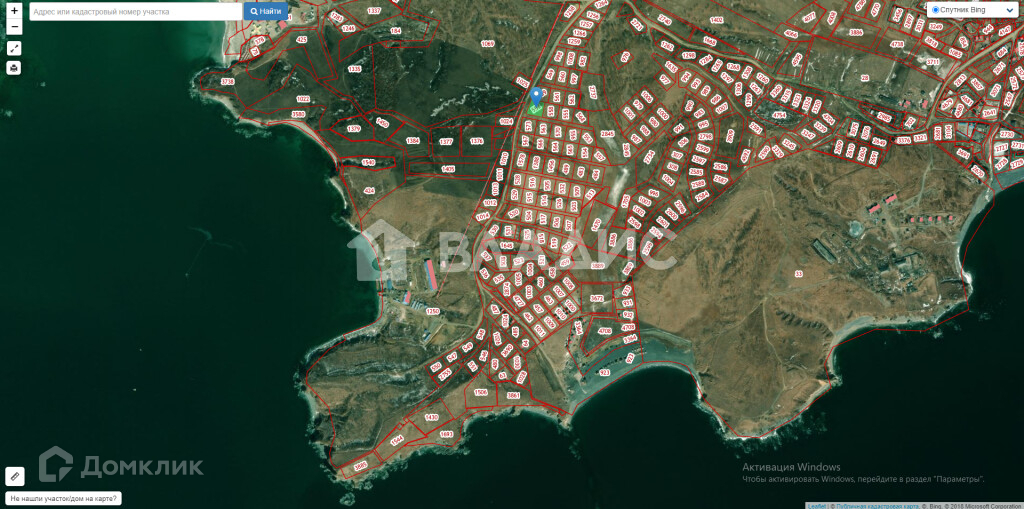Select parcel labeled 3738

coord(227,82)
